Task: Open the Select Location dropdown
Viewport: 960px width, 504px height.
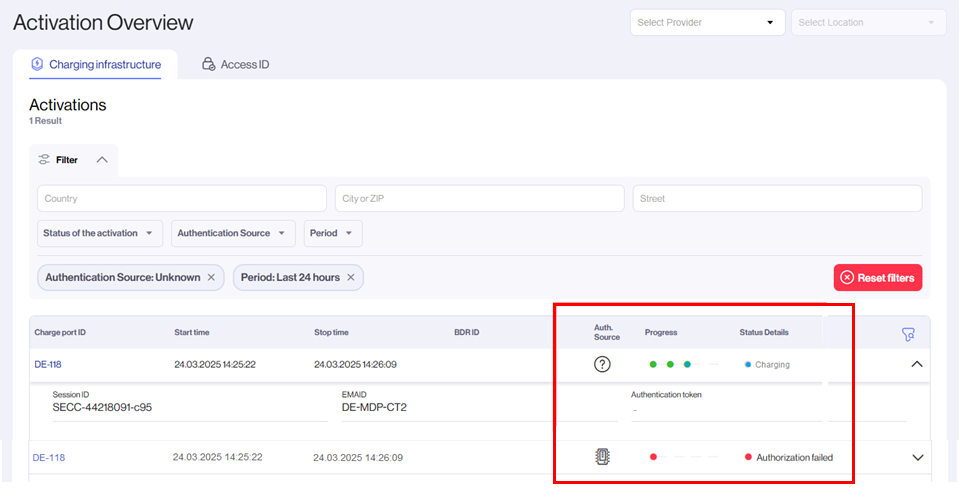Action: pyautogui.click(x=868, y=23)
